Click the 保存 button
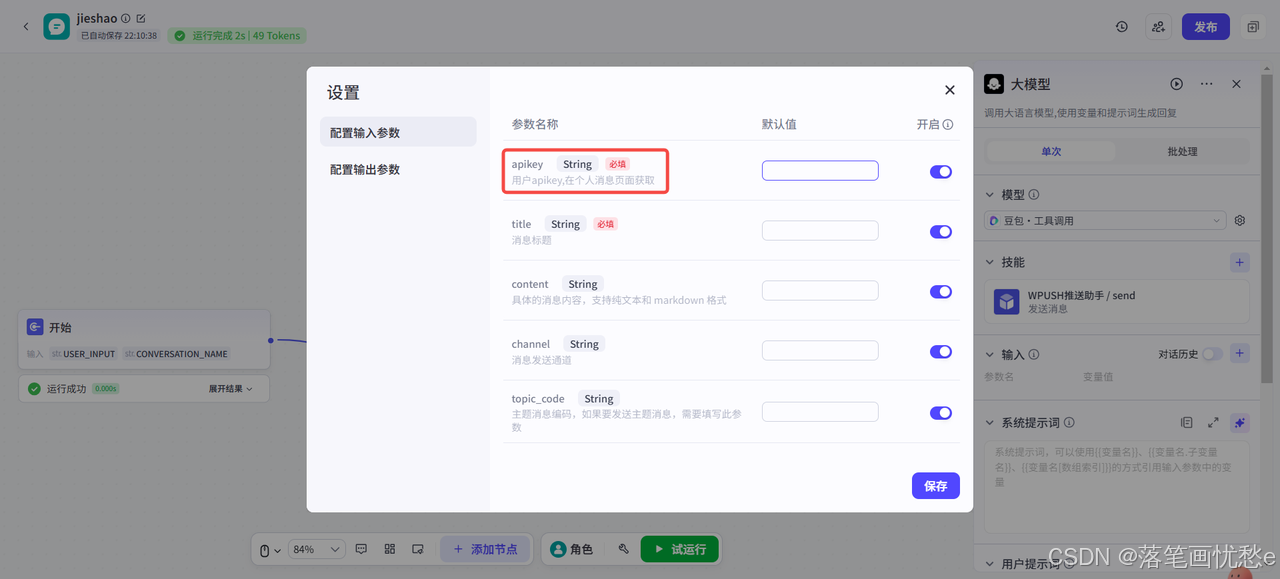Viewport: 1280px width, 579px height. click(936, 486)
